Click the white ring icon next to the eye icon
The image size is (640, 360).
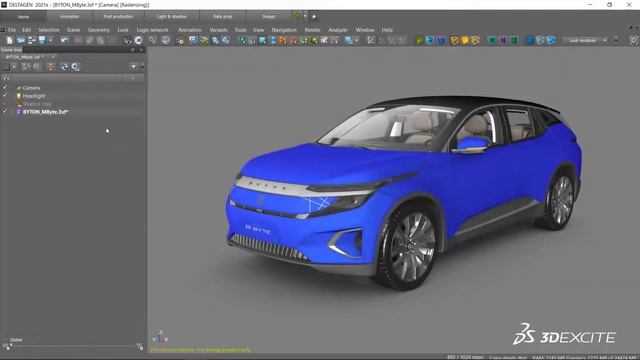pyautogui.click(x=139, y=40)
